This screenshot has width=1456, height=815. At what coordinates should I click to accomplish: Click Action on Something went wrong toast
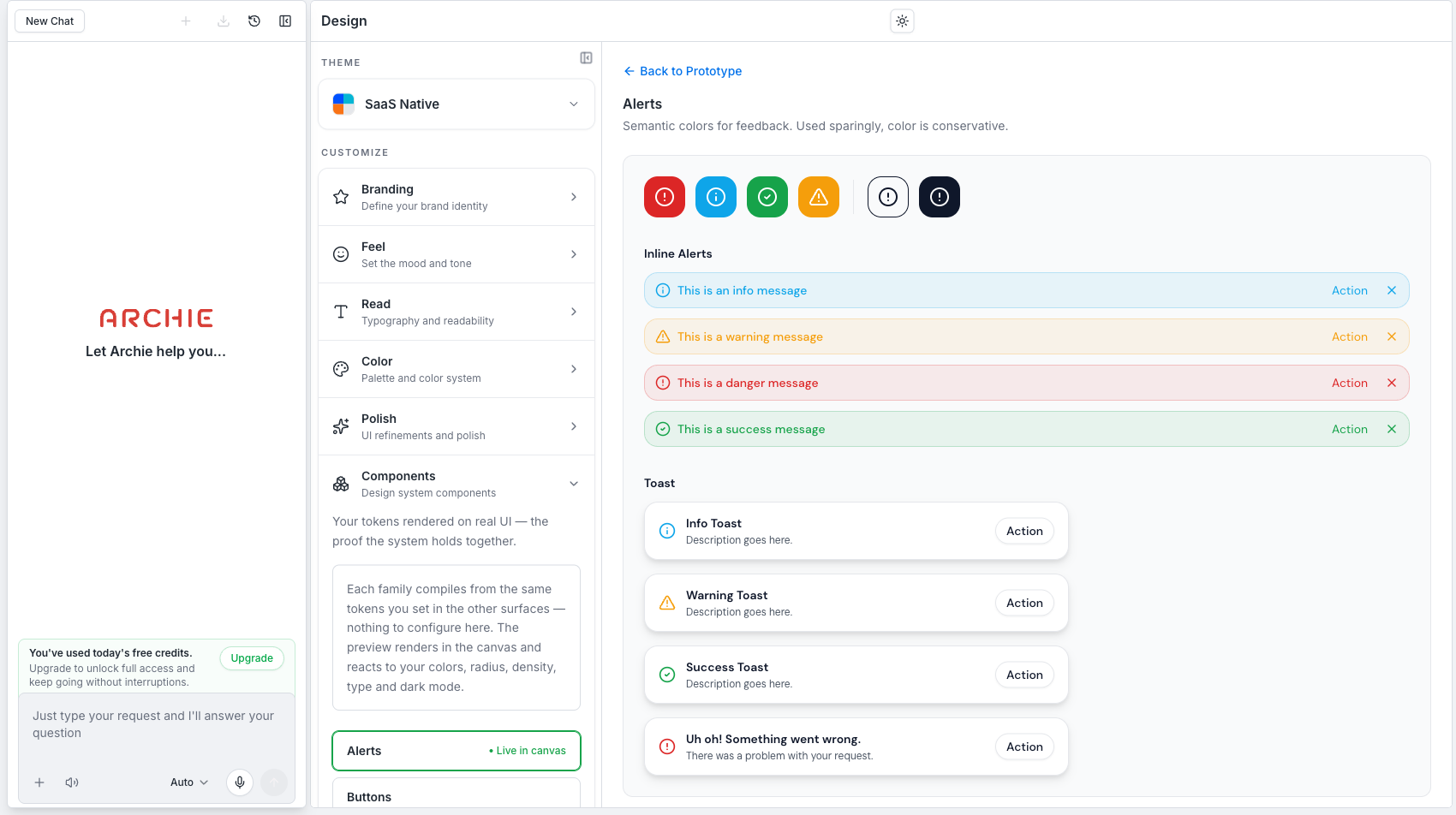tap(1024, 747)
